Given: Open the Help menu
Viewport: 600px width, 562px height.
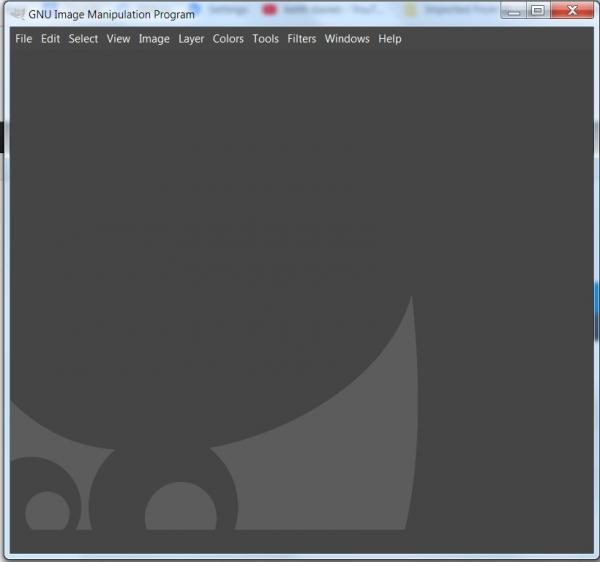Looking at the screenshot, I should pyautogui.click(x=390, y=39).
